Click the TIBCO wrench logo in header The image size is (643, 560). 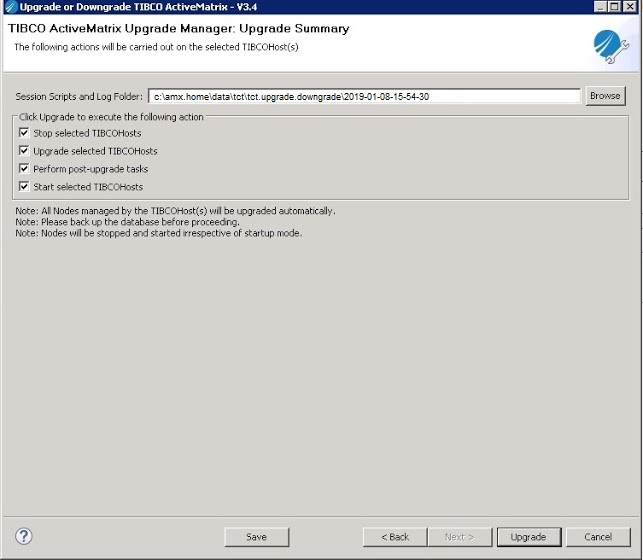[x=611, y=46]
